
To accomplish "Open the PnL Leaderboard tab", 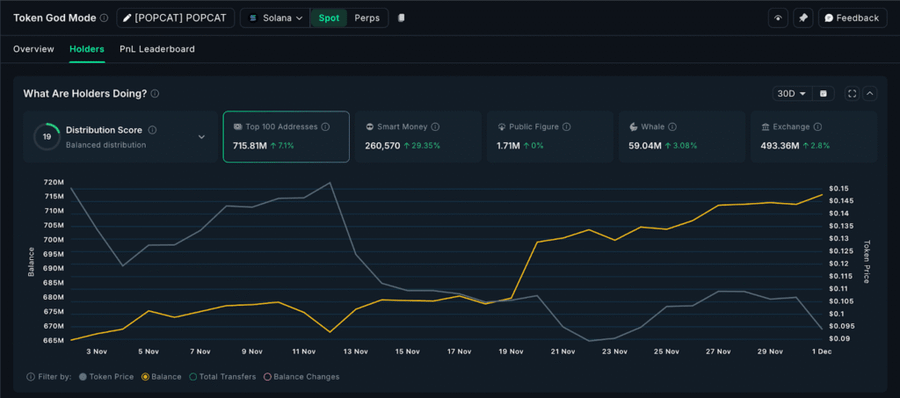I will click(x=157, y=49).
